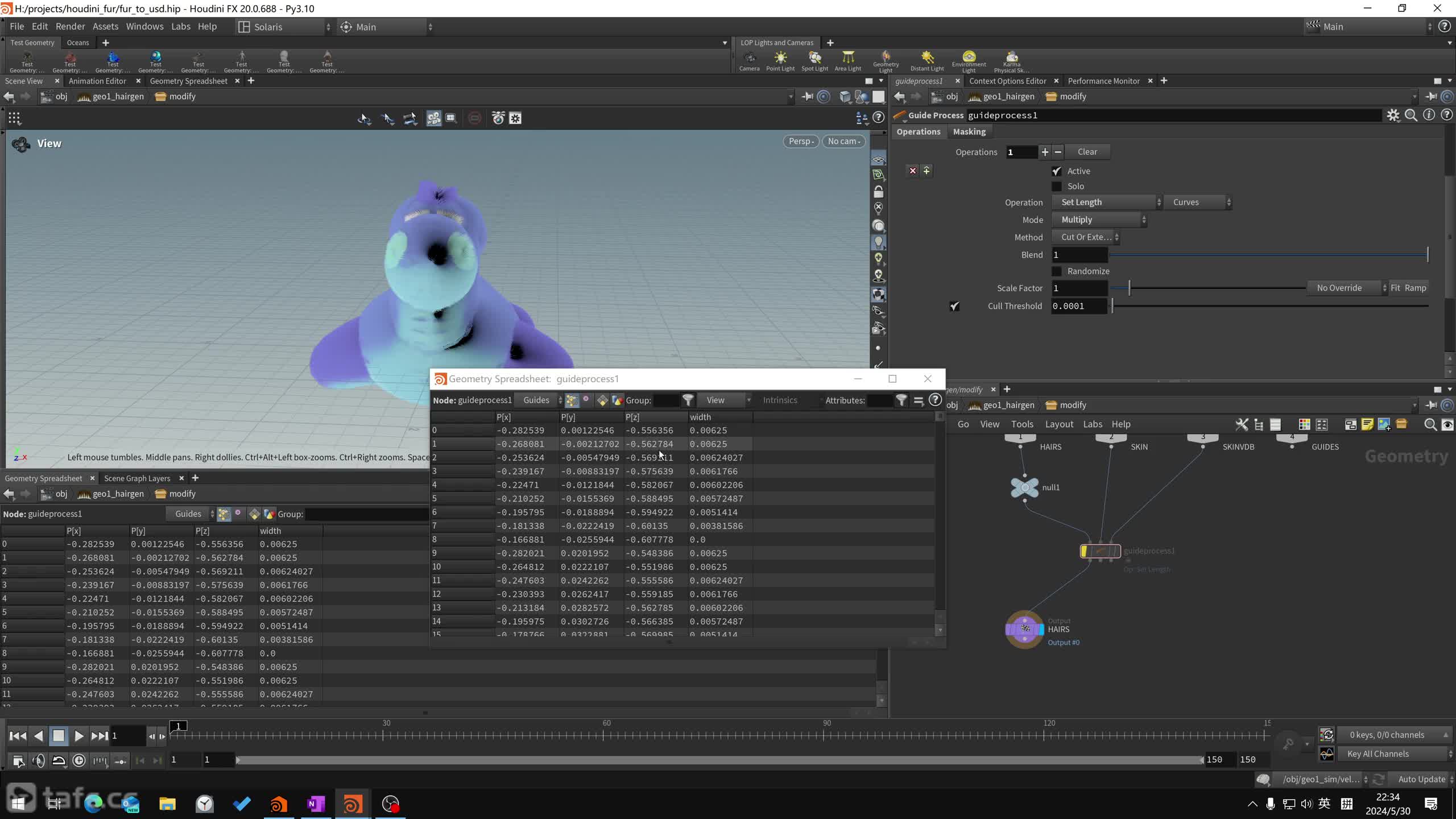Screen dimensions: 1456x819
Task: Click the sticky note icon in network toolbar
Action: click(x=1367, y=424)
